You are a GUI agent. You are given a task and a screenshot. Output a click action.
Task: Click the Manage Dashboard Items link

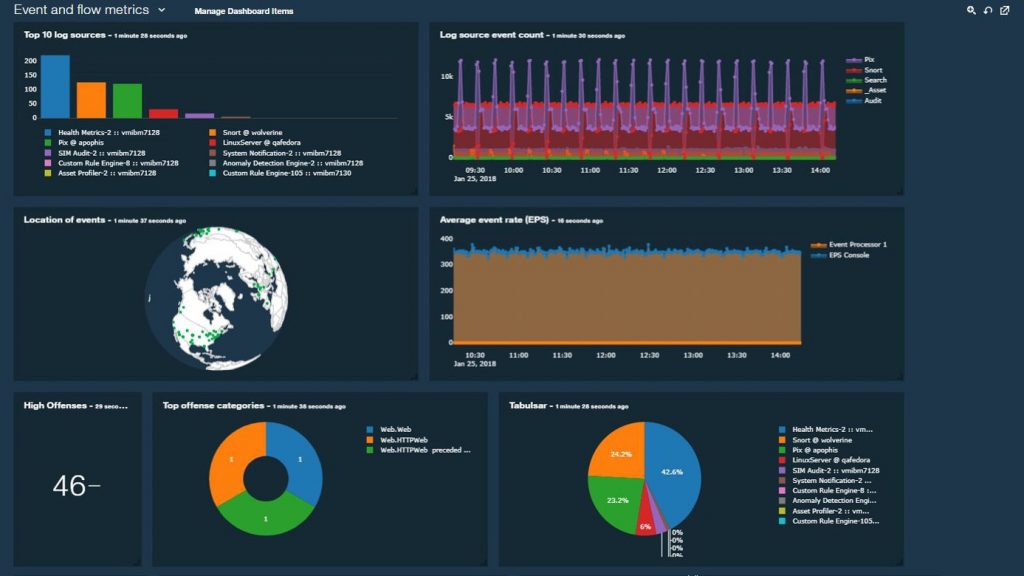click(244, 11)
